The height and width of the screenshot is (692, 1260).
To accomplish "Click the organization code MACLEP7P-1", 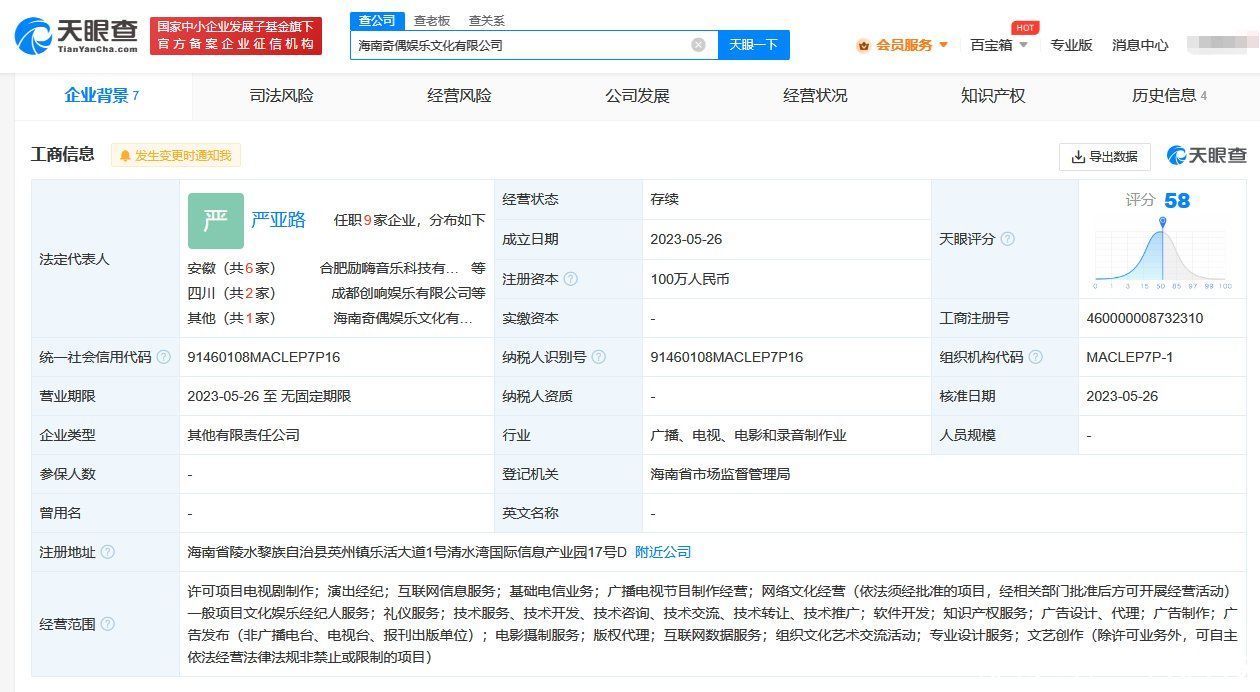I will [1130, 357].
